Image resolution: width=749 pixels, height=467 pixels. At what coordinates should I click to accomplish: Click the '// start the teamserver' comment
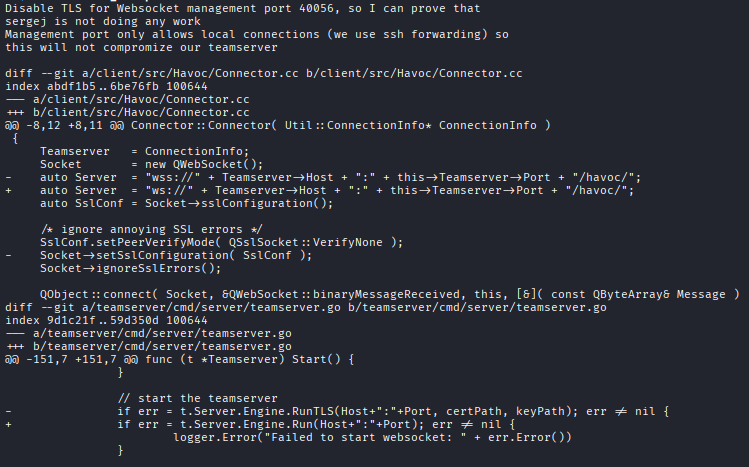197,398
